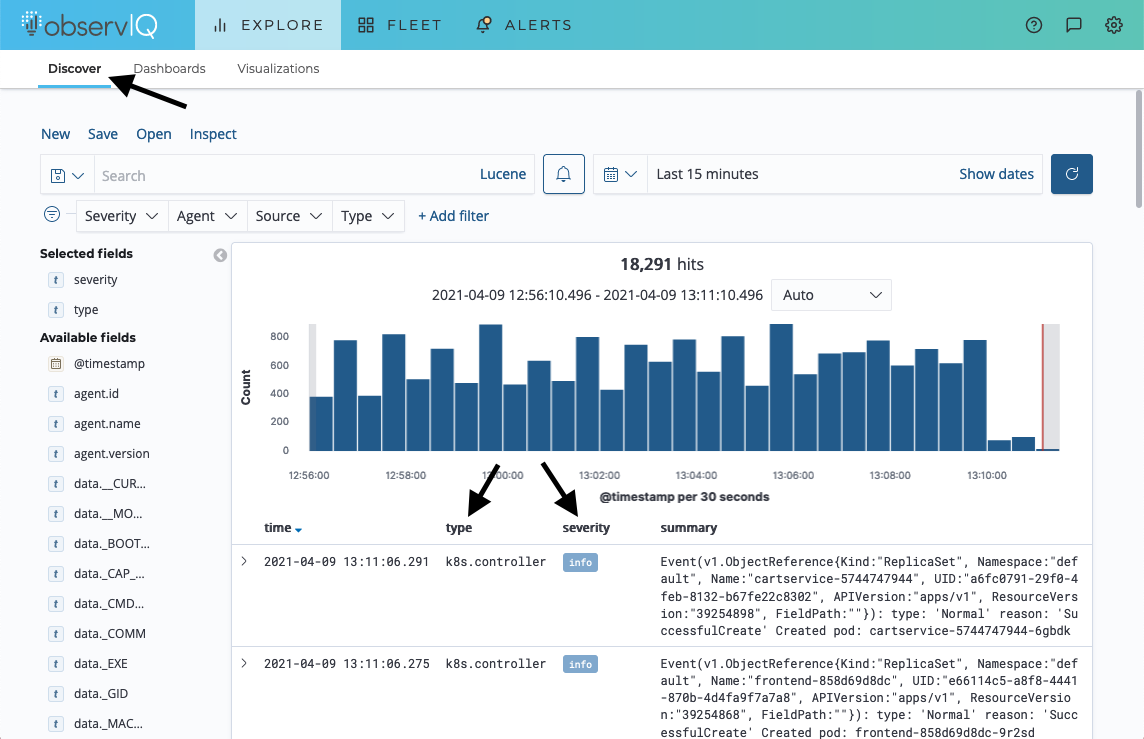Select the Dashboards tab
The width and height of the screenshot is (1144, 739).
(x=169, y=69)
